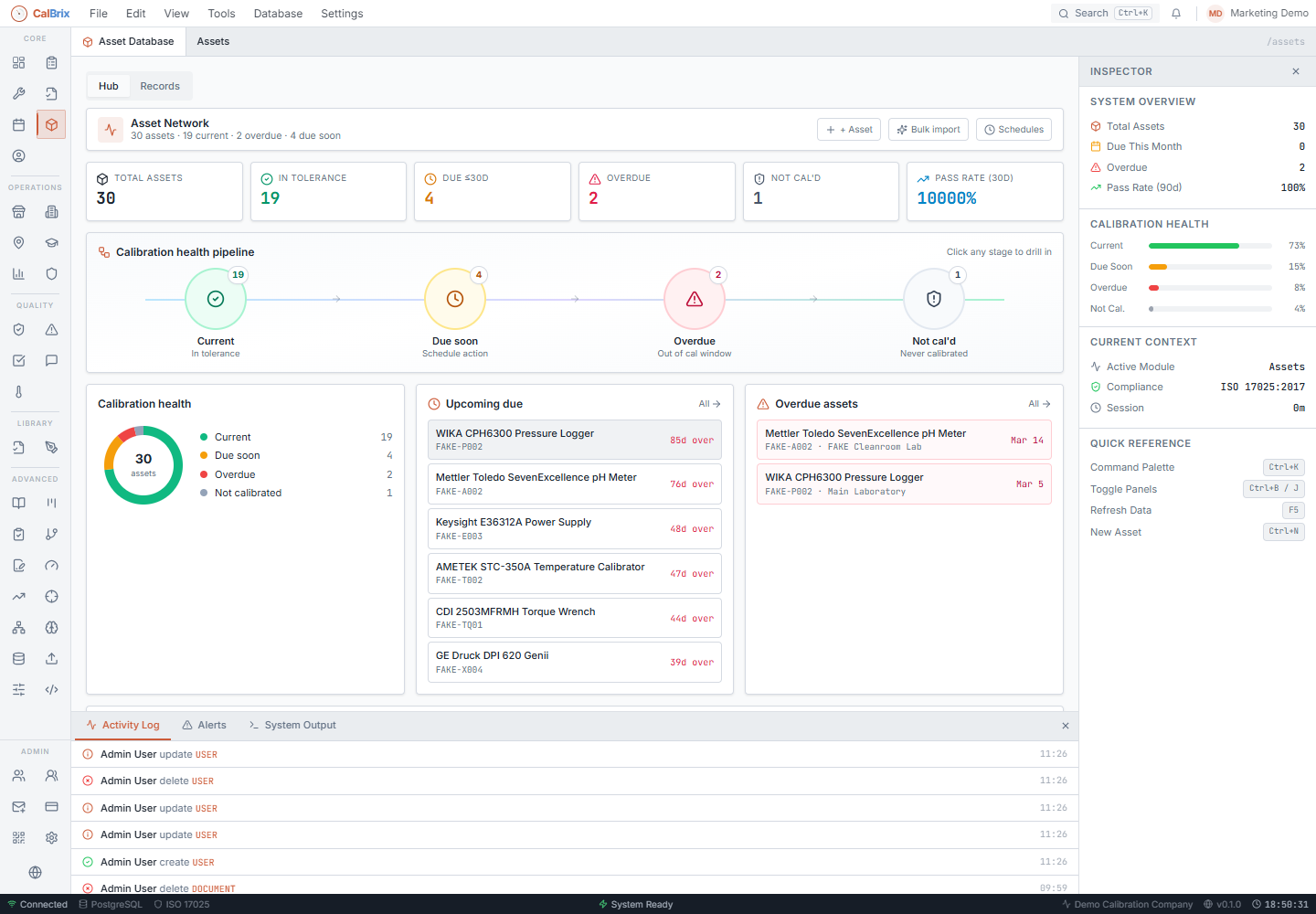Click the Pass Rate (30D) stat card
Screen dimensions: 1316x914
pos(985,191)
